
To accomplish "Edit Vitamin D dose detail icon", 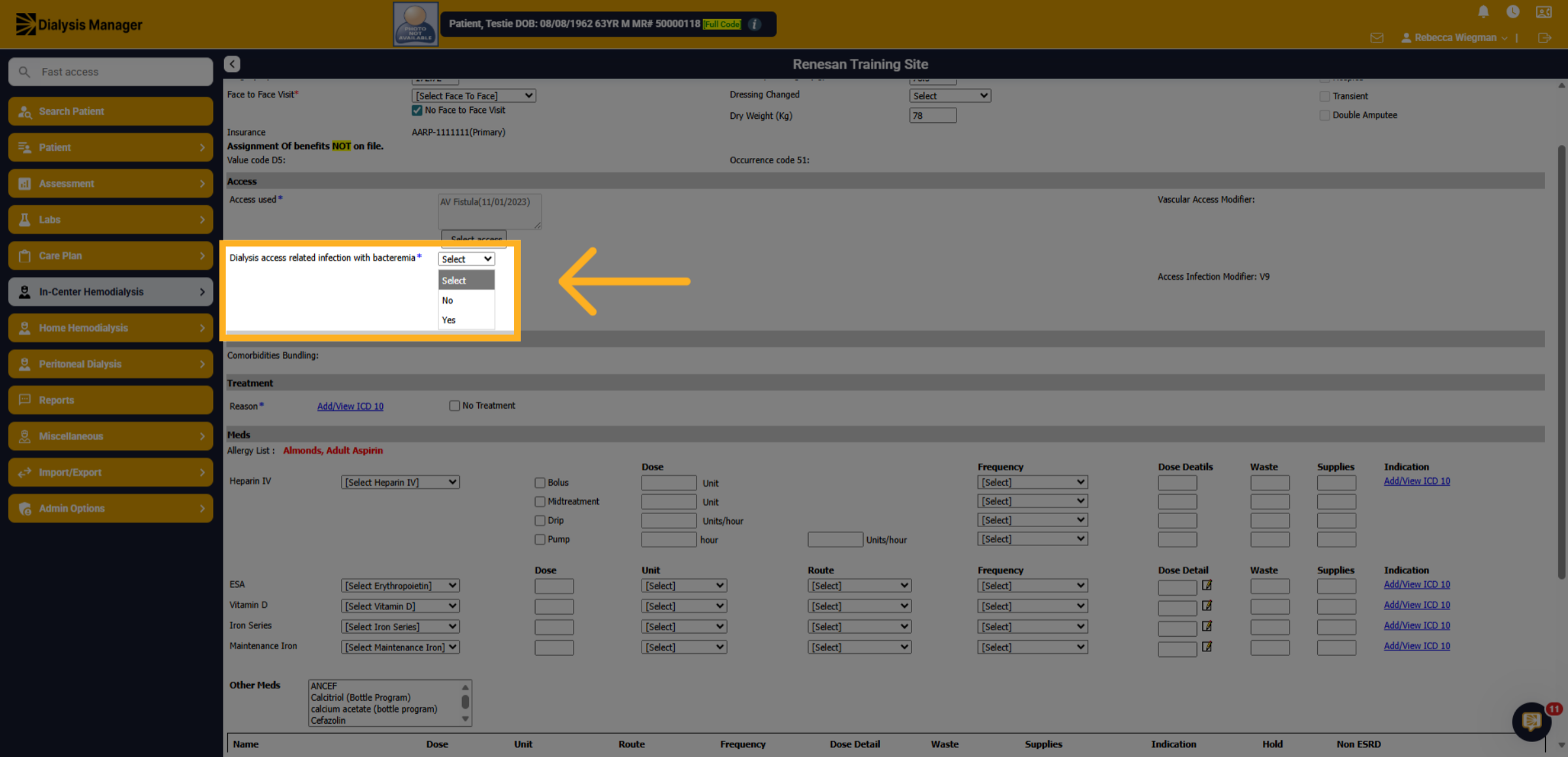I will (1207, 605).
